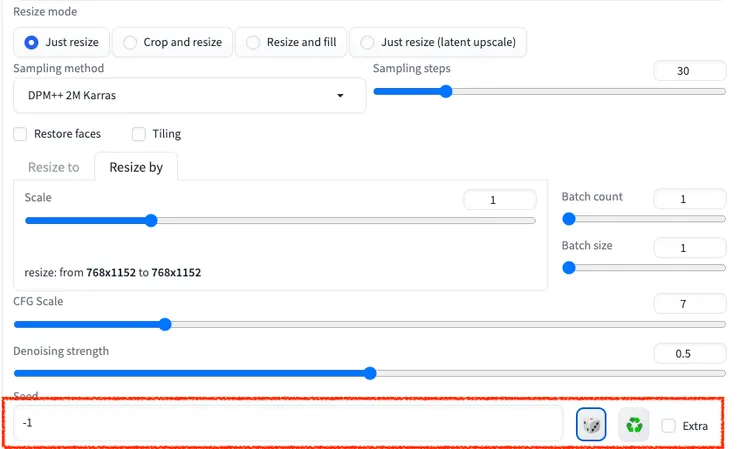The image size is (740, 449).
Task: Select Resize and fill mode
Action: 291,42
